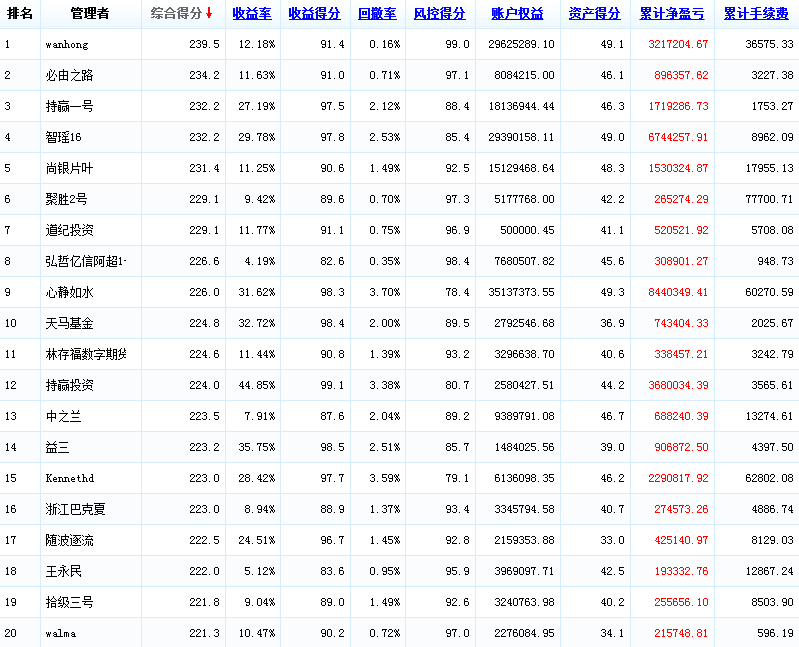Click the red sort arrow beside 综合得分
Screen dimensions: 799x647
pyautogui.click(x=209, y=14)
